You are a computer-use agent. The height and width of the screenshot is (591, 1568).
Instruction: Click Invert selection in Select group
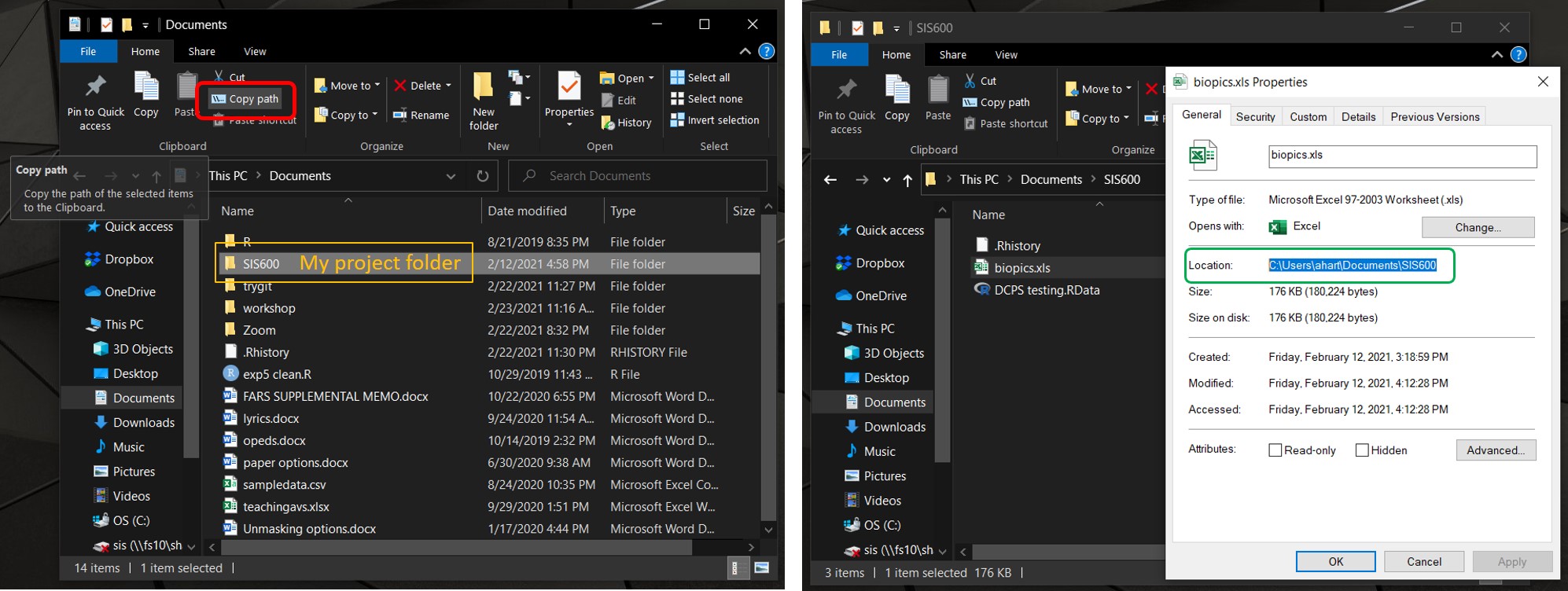[715, 120]
